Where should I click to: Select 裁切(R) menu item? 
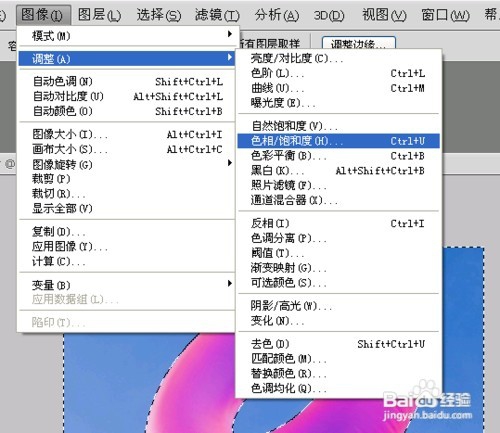pyautogui.click(x=127, y=193)
